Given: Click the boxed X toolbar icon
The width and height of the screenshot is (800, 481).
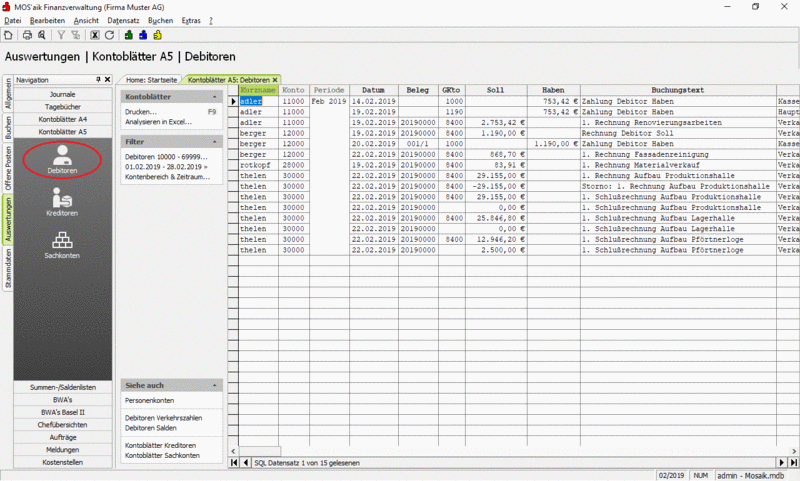Looking at the screenshot, I should click(x=95, y=35).
